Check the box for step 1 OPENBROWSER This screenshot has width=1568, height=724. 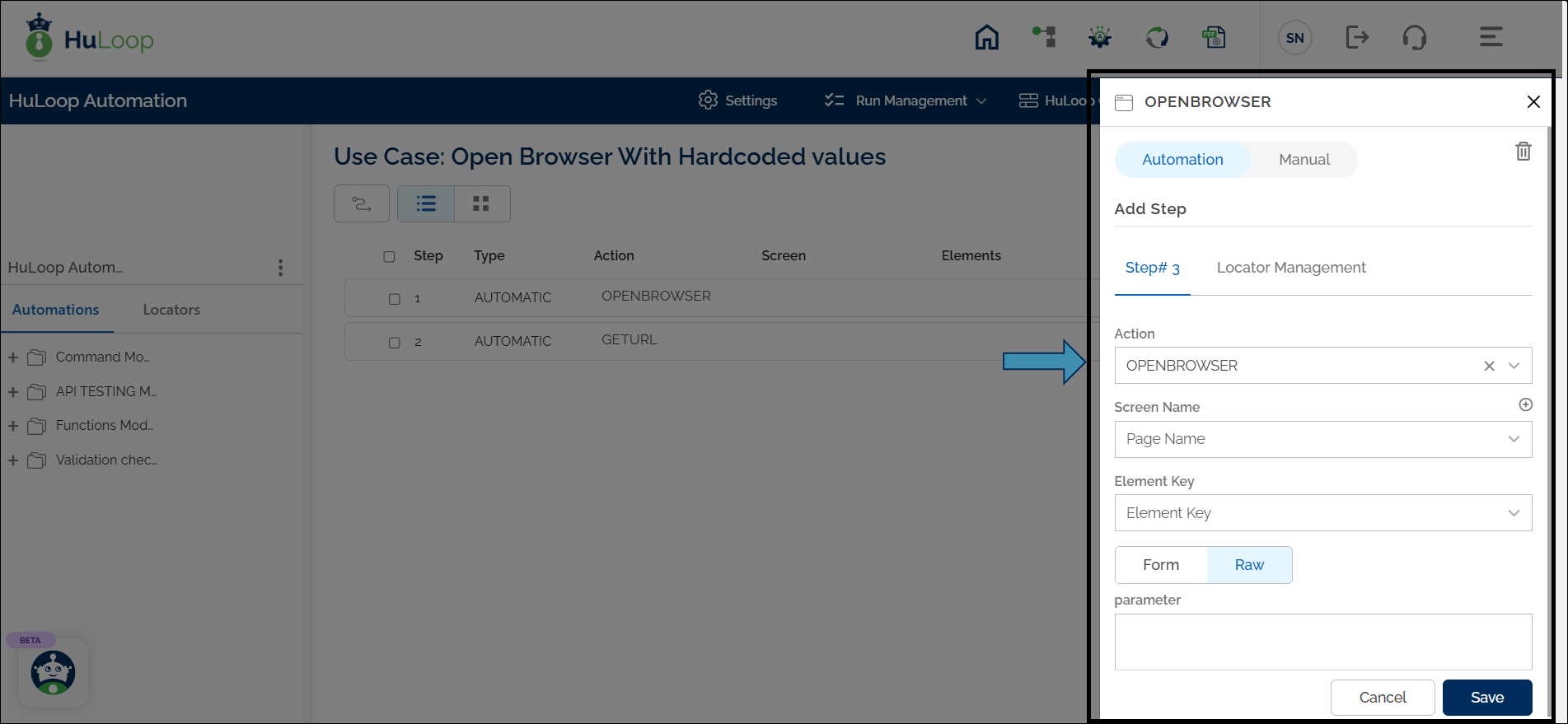click(x=395, y=299)
